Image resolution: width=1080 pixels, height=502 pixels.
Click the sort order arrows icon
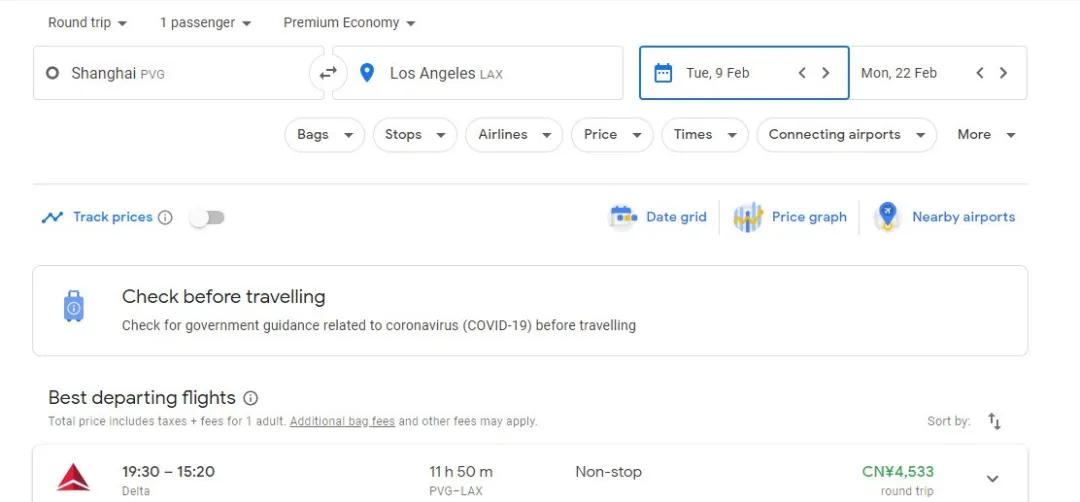click(994, 421)
